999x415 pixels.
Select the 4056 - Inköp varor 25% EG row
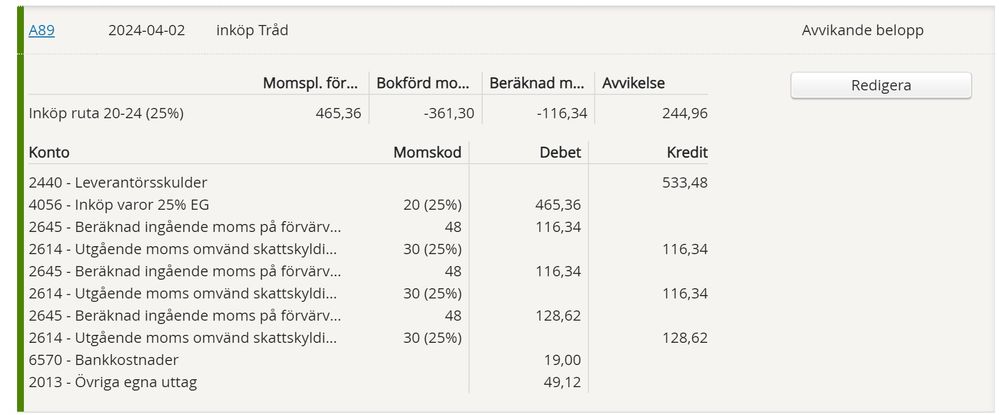(119, 204)
